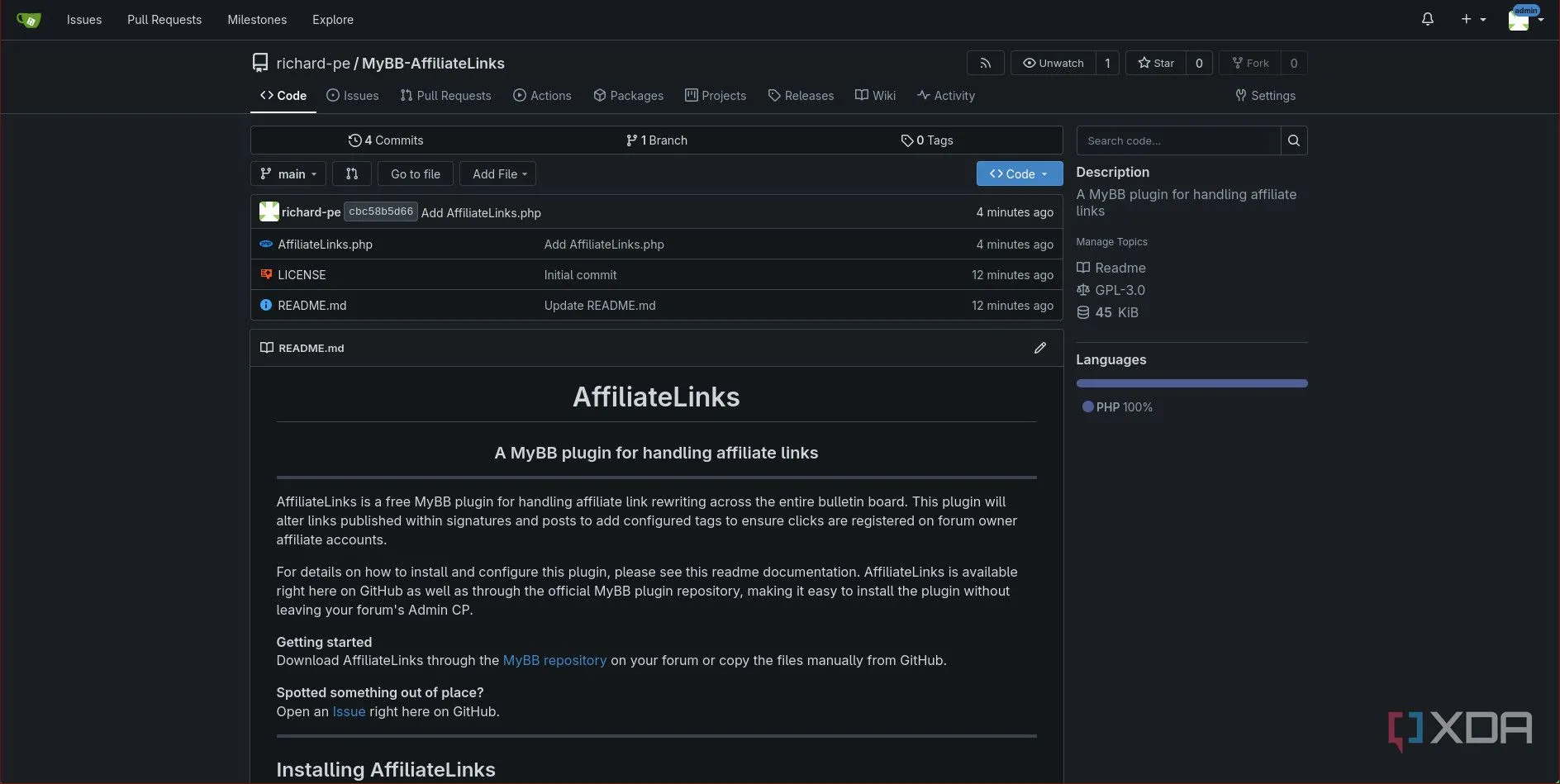1560x784 pixels.
Task: Click the code search magnifier icon
Action: (1294, 140)
